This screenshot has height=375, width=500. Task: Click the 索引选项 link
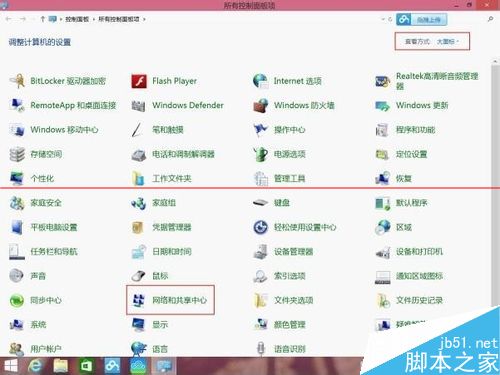click(289, 276)
